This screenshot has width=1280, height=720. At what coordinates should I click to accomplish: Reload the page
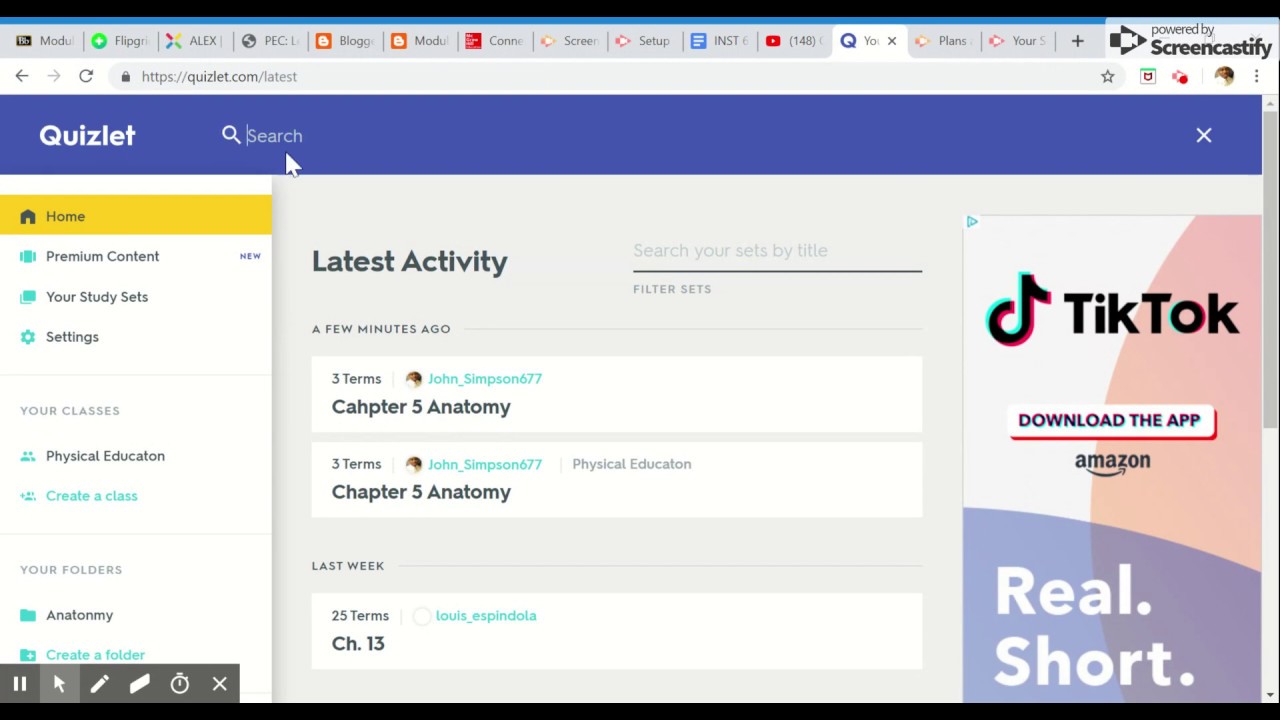(86, 76)
